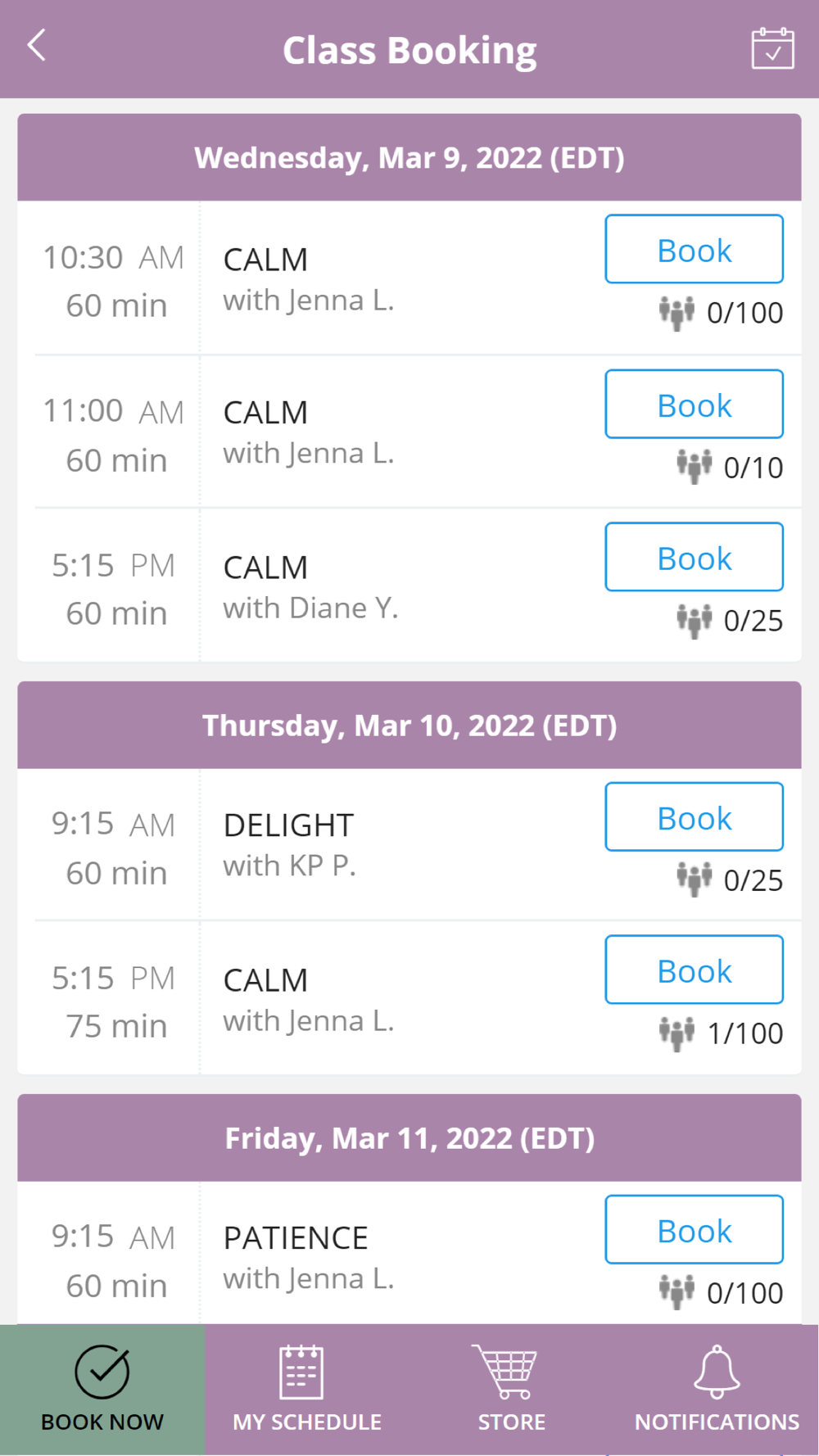Book the 9:15 AM PATIENCE class
Viewport: 819px width, 1456px height.
tap(694, 1230)
